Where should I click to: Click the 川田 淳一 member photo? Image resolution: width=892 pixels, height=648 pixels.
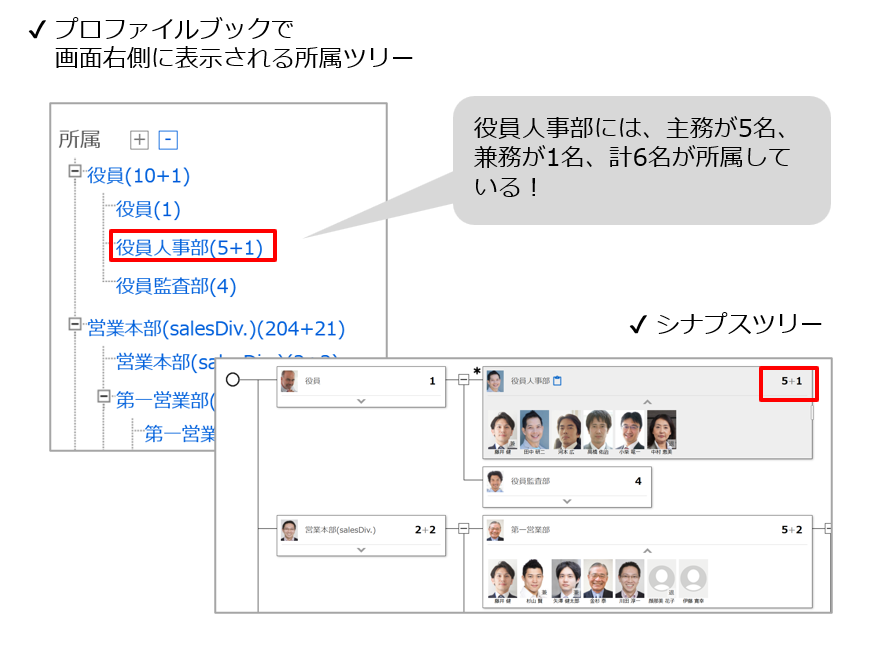coord(630,579)
